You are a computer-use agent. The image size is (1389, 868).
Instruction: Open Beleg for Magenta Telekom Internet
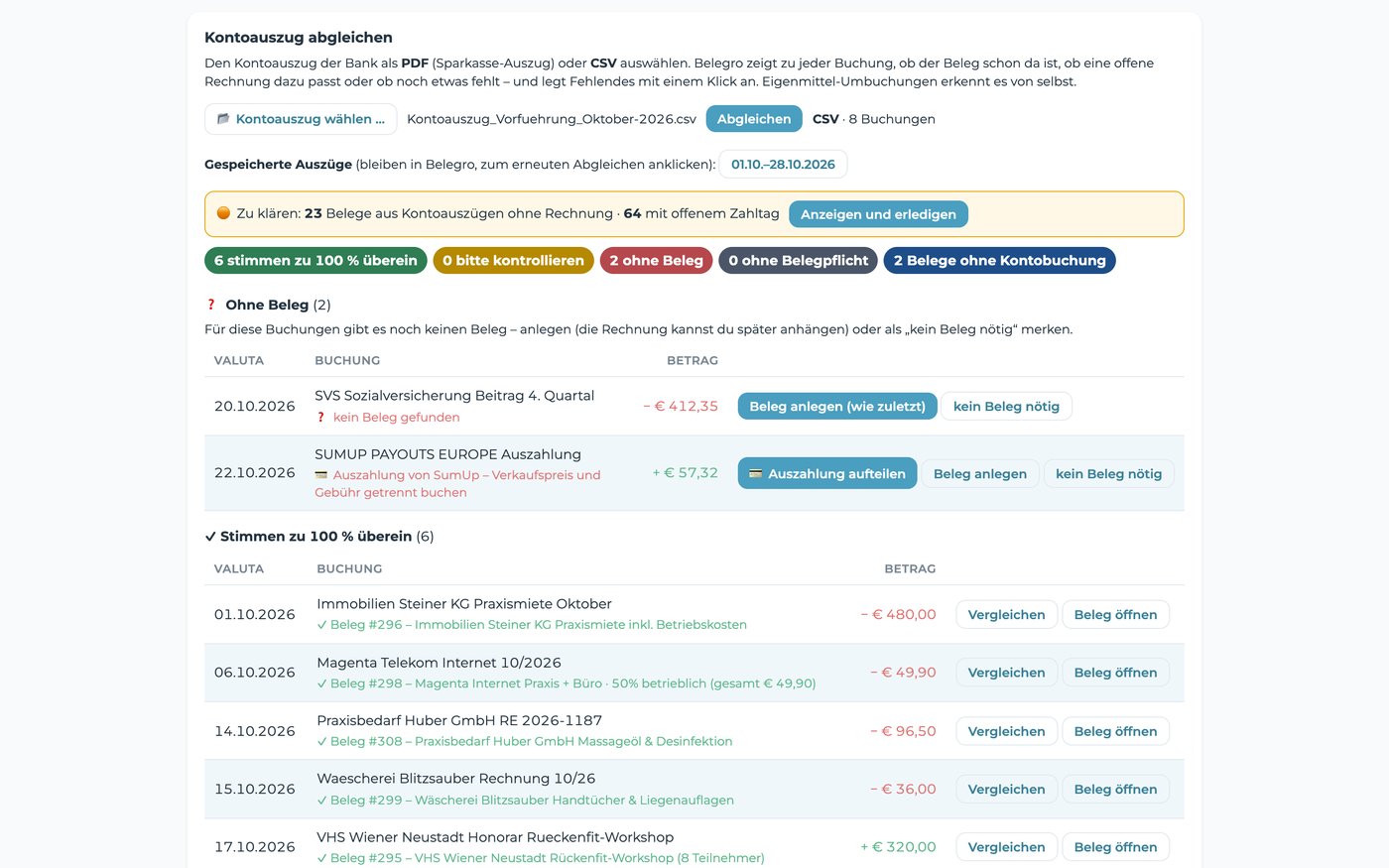point(1115,673)
